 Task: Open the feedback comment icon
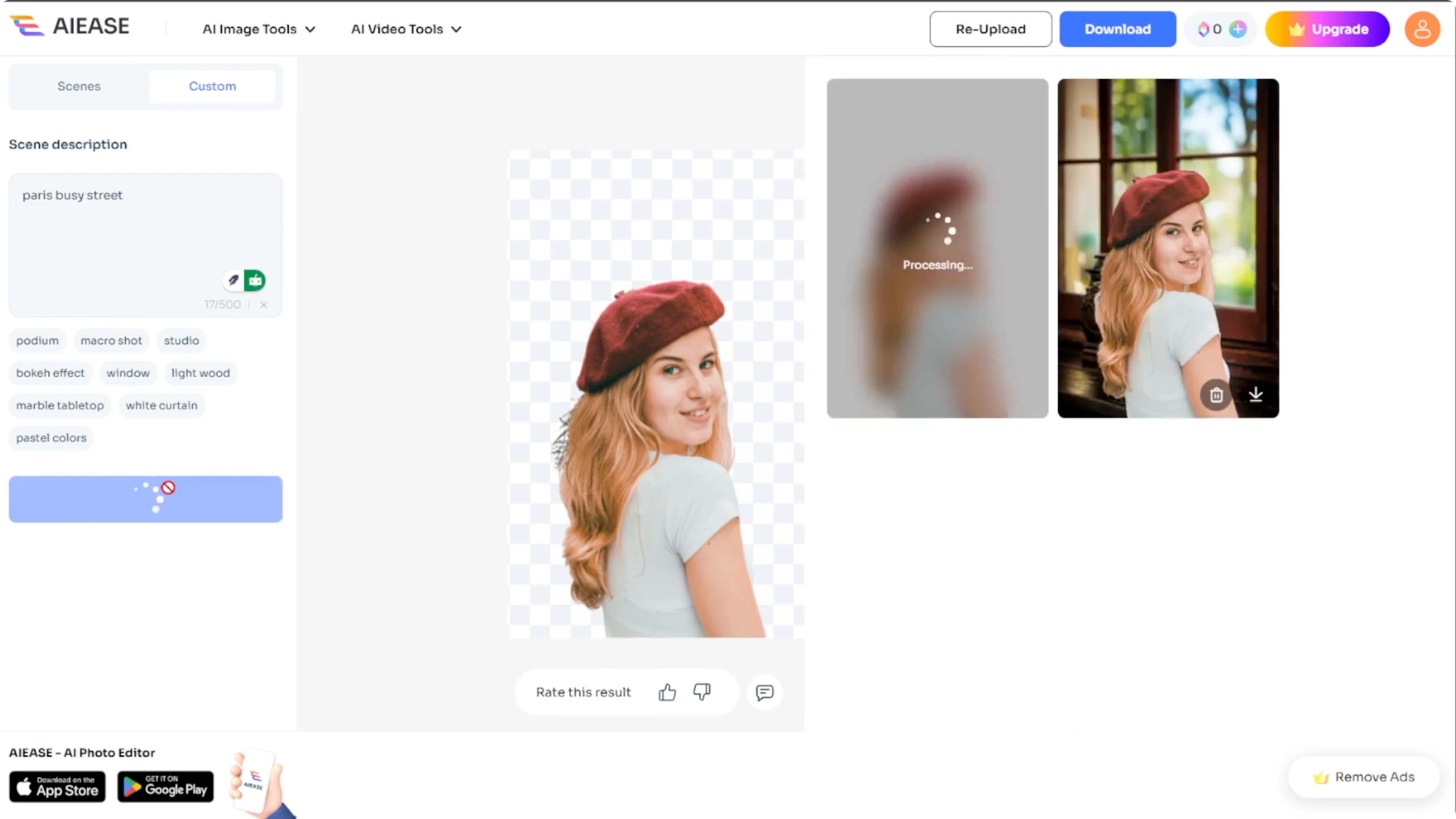point(765,692)
